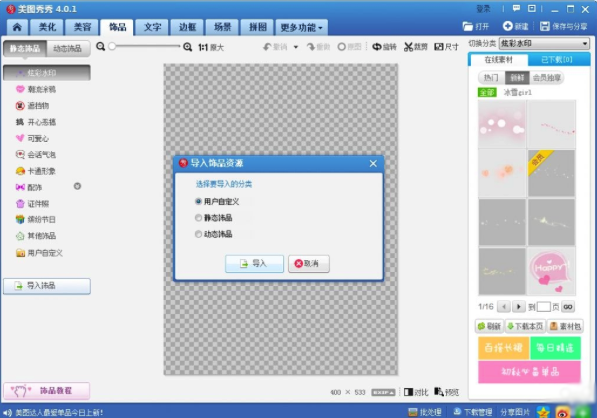597x418 pixels.
Task: Click the 导入 import button in dialog
Action: click(254, 263)
